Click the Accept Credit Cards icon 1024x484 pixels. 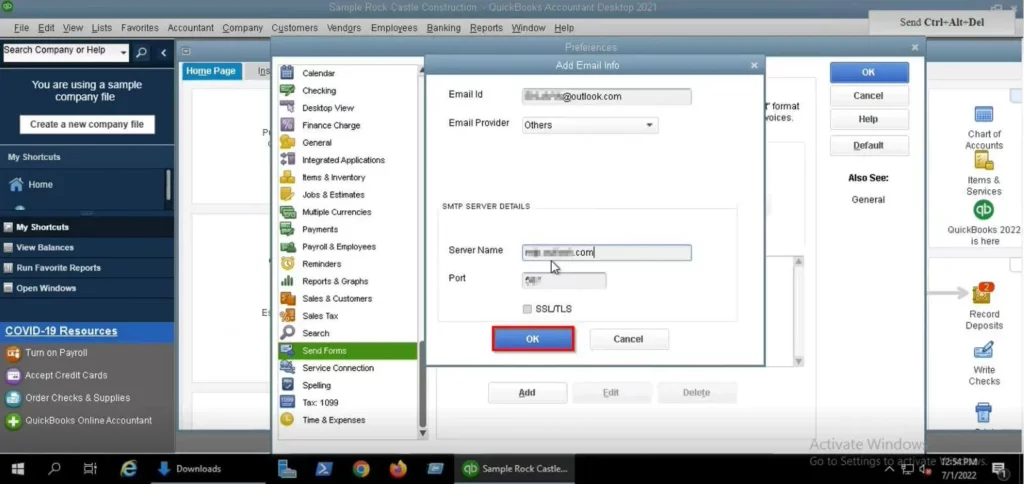[x=14, y=375]
